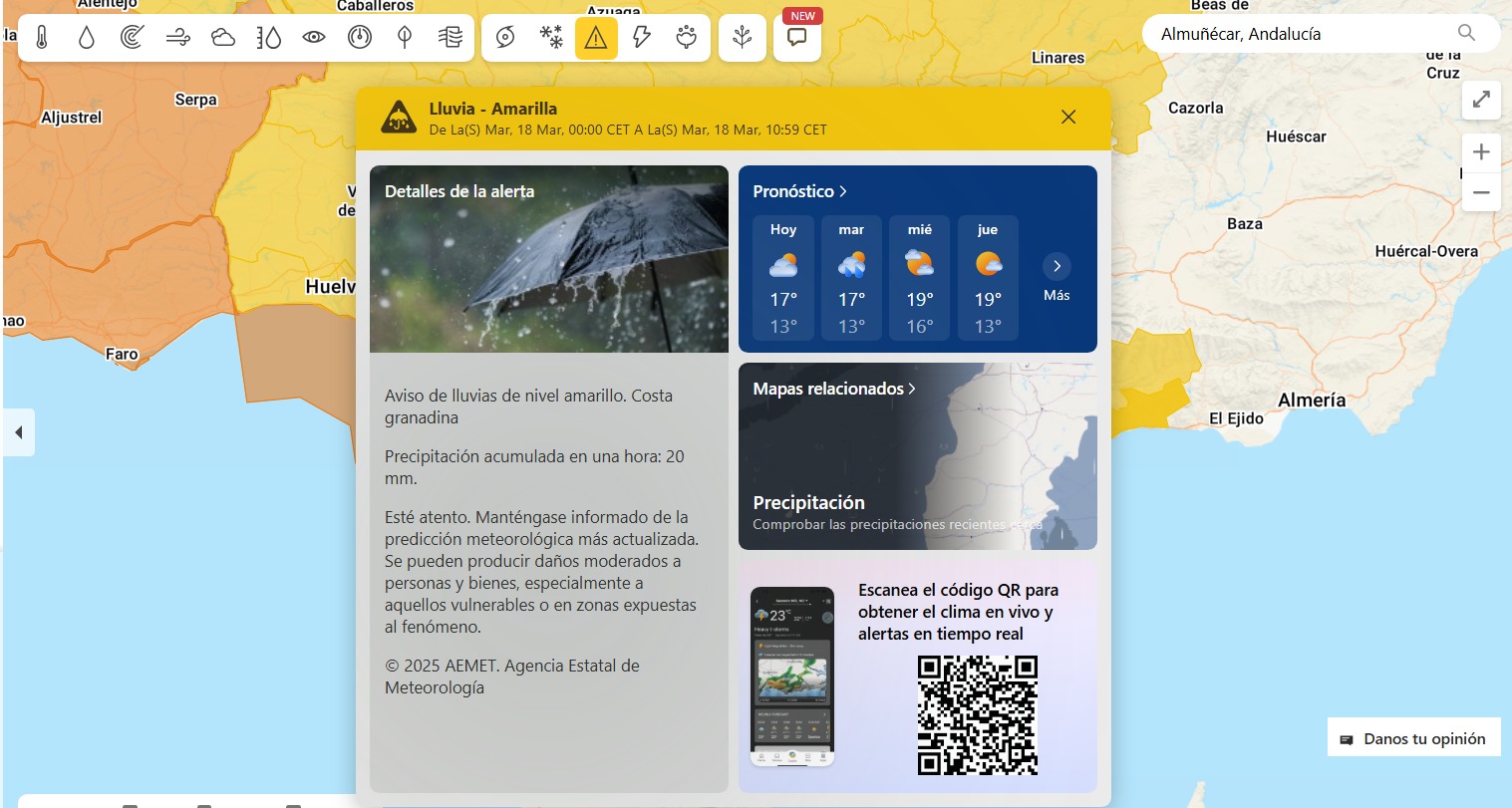The height and width of the screenshot is (808, 1512).
Task: Zoom in on the map
Action: pyautogui.click(x=1481, y=151)
